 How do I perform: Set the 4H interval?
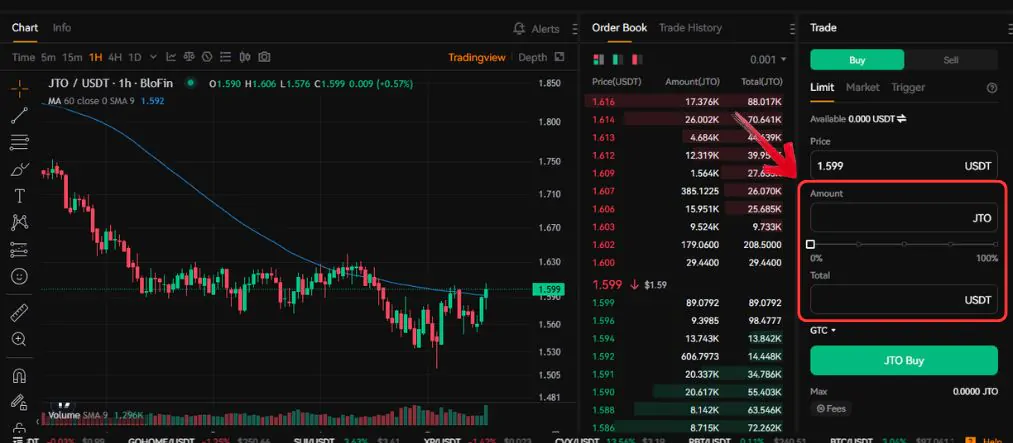(x=115, y=57)
